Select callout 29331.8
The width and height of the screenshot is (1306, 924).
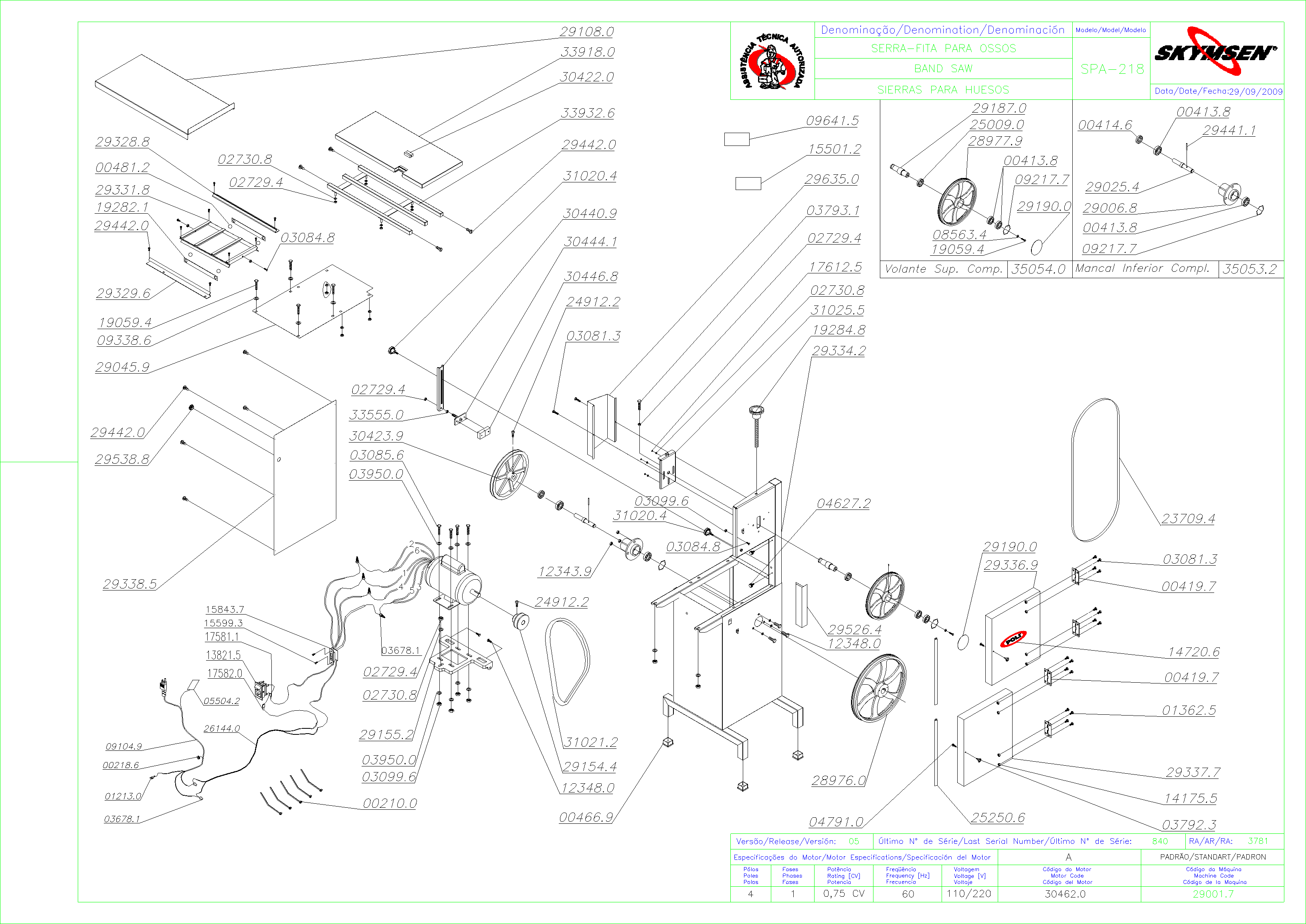coord(122,190)
